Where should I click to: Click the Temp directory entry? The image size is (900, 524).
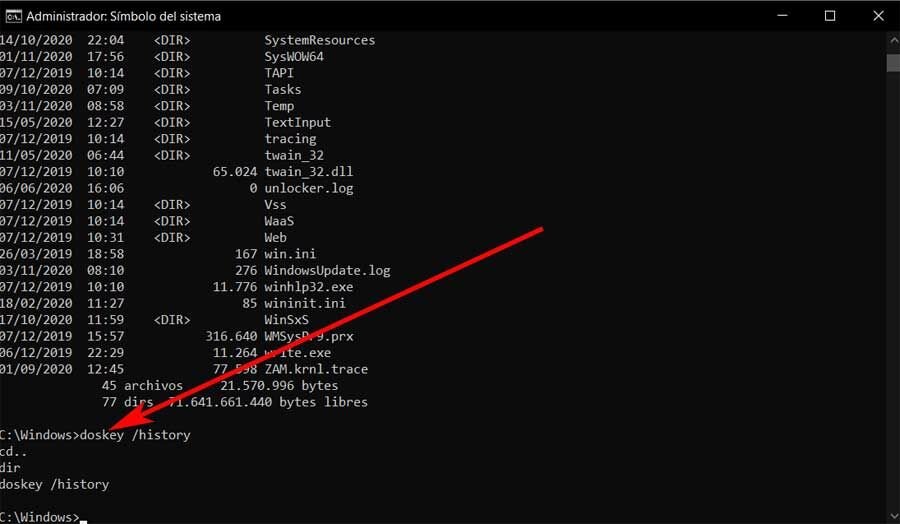click(x=280, y=106)
